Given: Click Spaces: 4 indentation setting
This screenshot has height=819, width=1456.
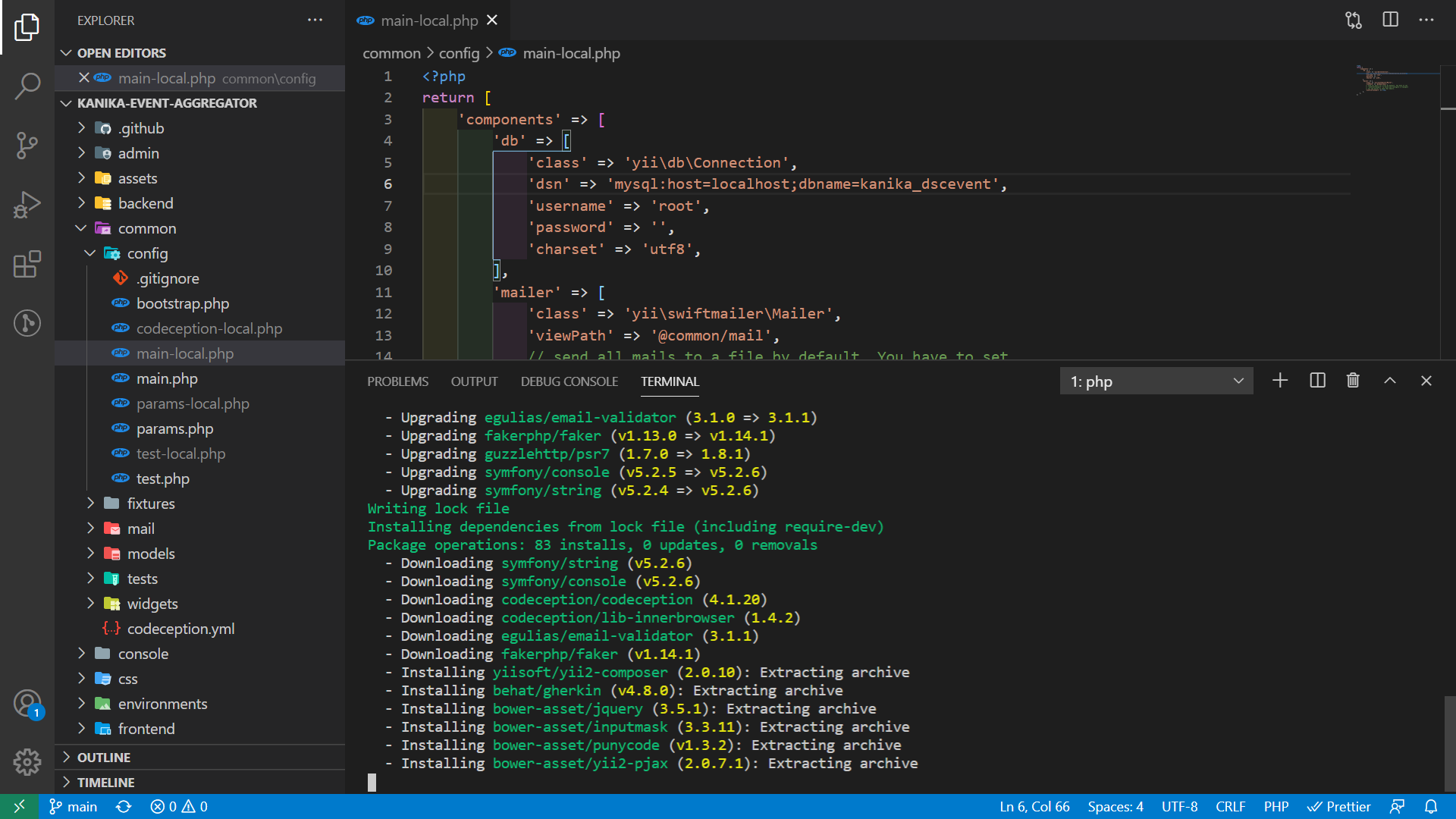Looking at the screenshot, I should [x=1116, y=807].
